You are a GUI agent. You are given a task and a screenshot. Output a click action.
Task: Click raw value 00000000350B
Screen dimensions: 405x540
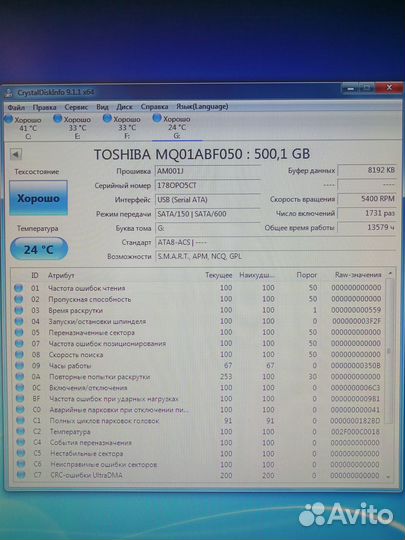point(355,365)
